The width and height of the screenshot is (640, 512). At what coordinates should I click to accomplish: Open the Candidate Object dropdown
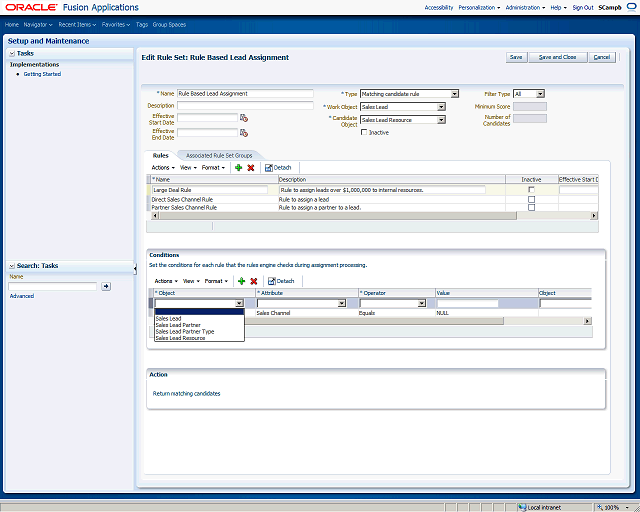[441, 120]
